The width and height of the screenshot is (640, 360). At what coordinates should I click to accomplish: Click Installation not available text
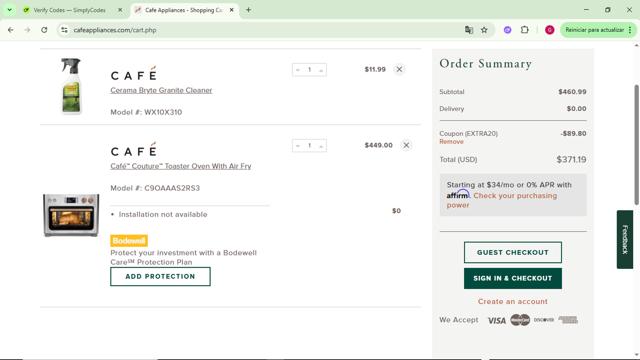click(163, 214)
